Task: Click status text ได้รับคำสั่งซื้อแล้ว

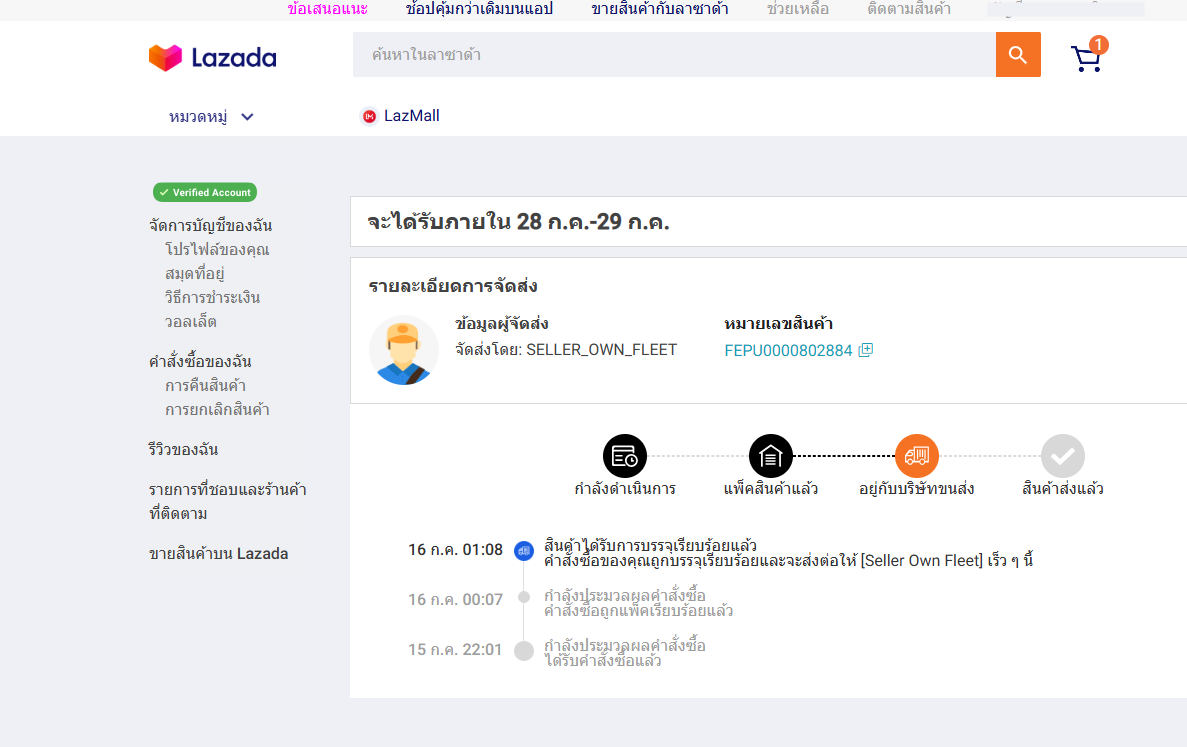Action: [603, 661]
